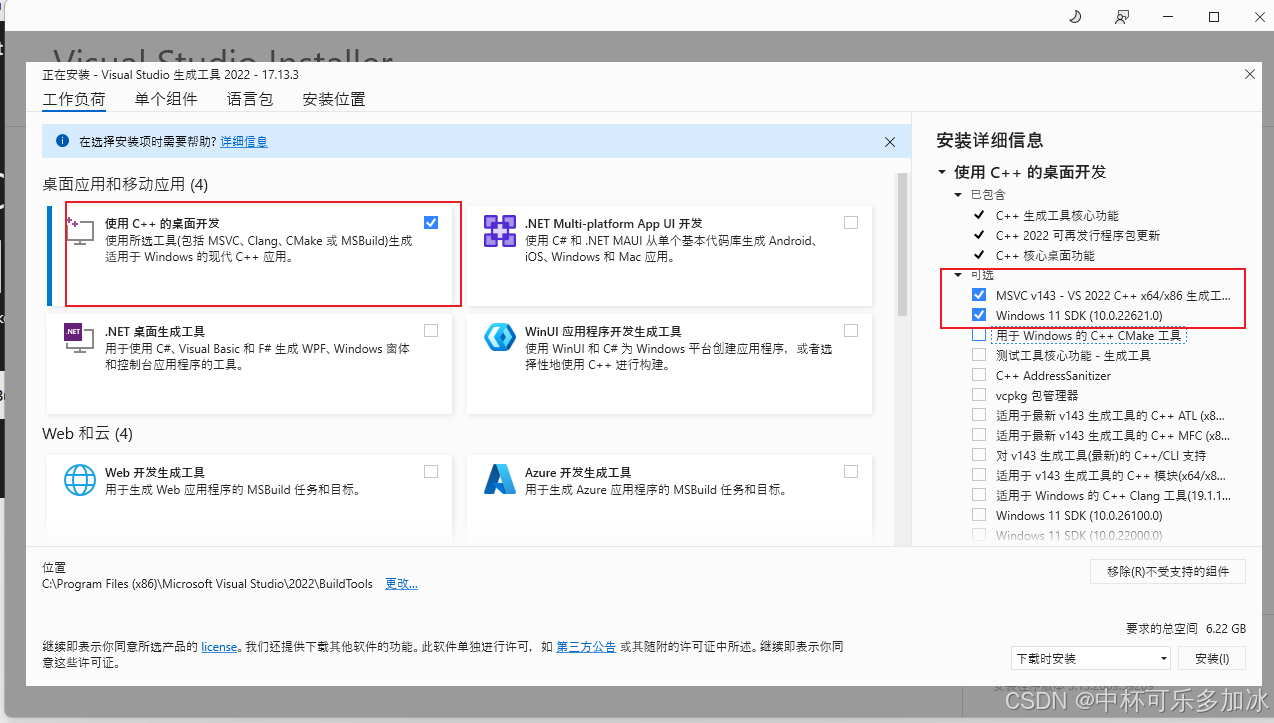The width and height of the screenshot is (1274, 723).
Task: Open the 下载时安装 install mode dropdown
Action: (1091, 658)
